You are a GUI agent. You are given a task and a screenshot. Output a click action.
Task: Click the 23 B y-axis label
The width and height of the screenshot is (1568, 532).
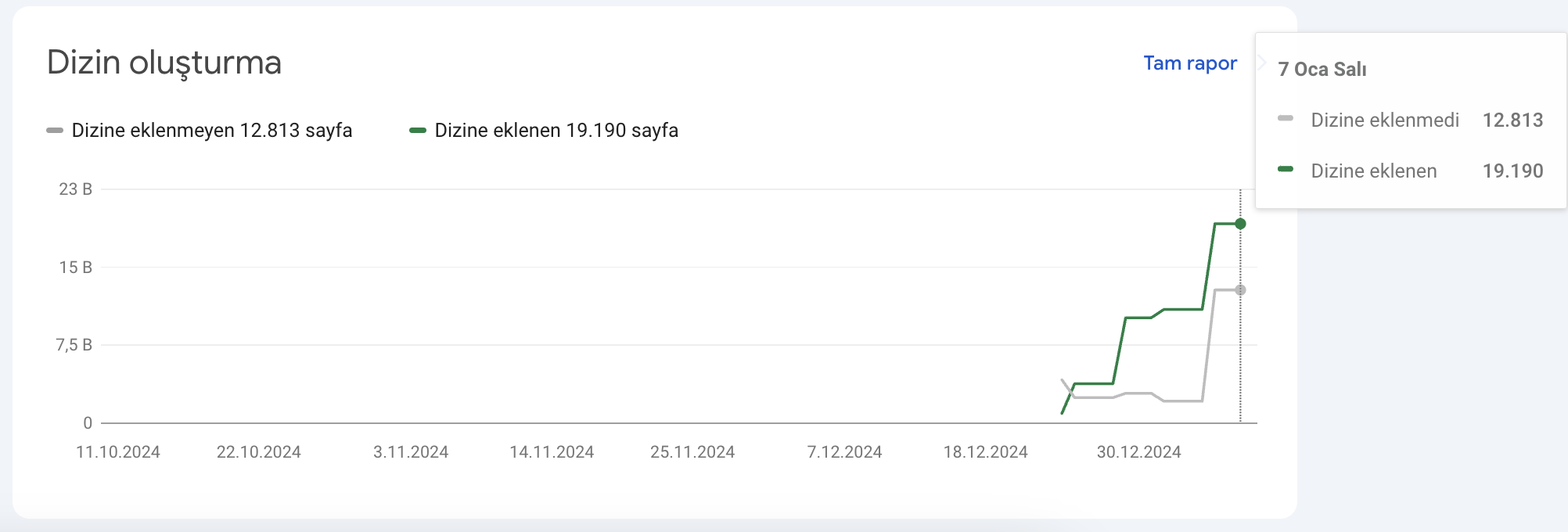click(76, 189)
